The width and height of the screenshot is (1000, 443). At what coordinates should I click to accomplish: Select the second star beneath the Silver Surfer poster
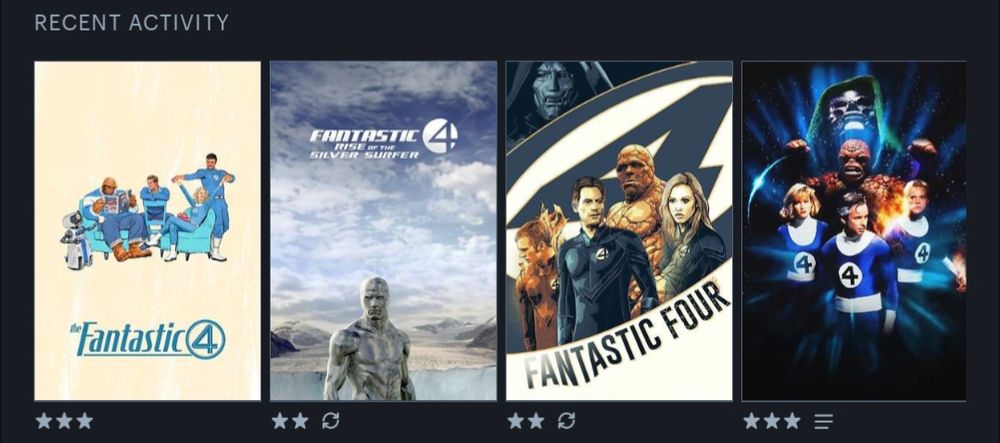[300, 421]
